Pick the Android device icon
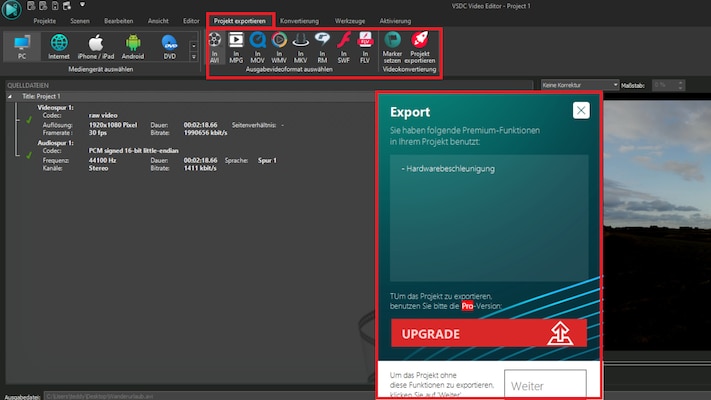Image resolution: width=711 pixels, height=400 pixels. pyautogui.click(x=133, y=47)
